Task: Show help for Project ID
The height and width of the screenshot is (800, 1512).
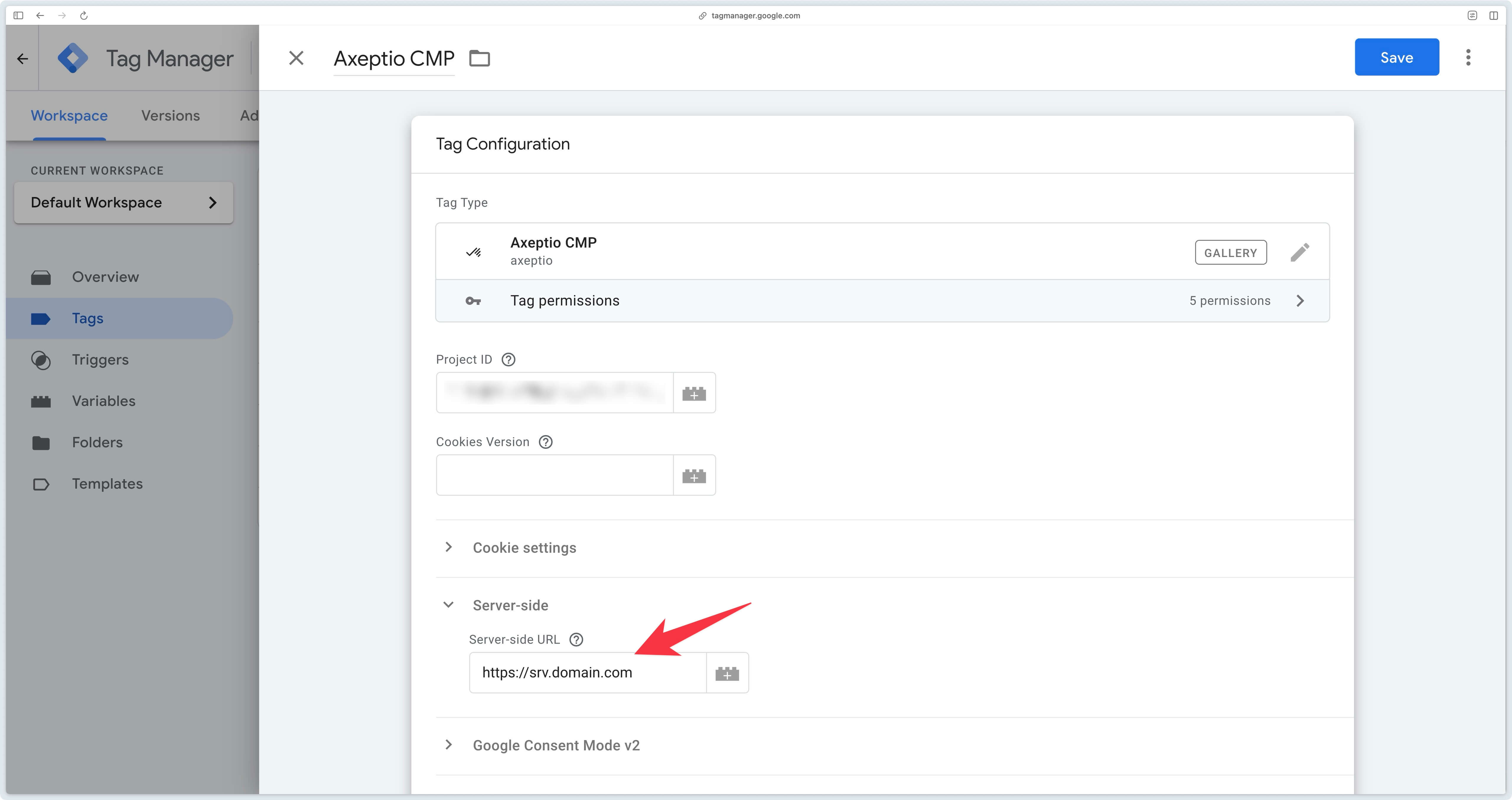Action: 508,360
